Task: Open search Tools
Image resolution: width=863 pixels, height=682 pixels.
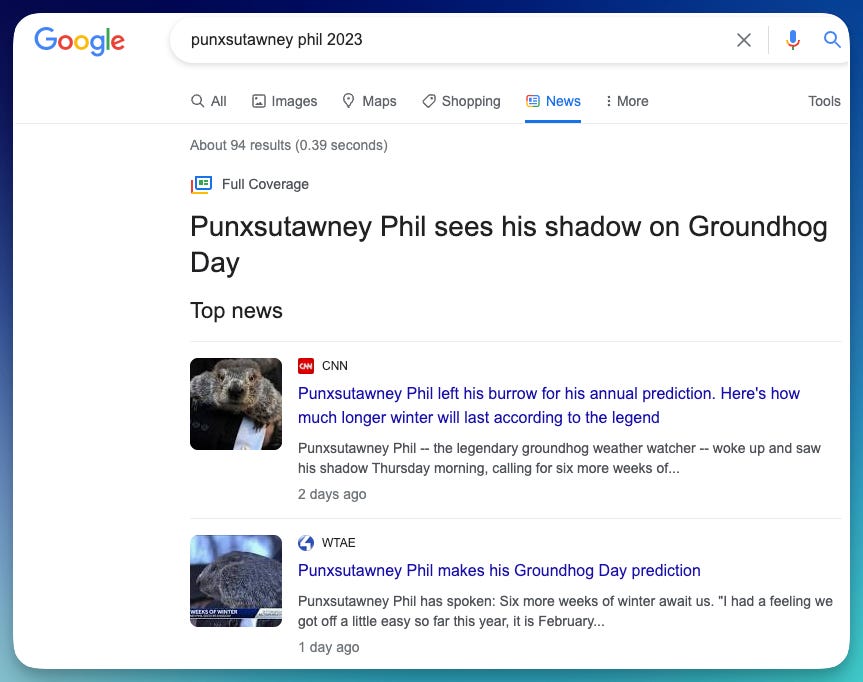Action: pyautogui.click(x=824, y=101)
